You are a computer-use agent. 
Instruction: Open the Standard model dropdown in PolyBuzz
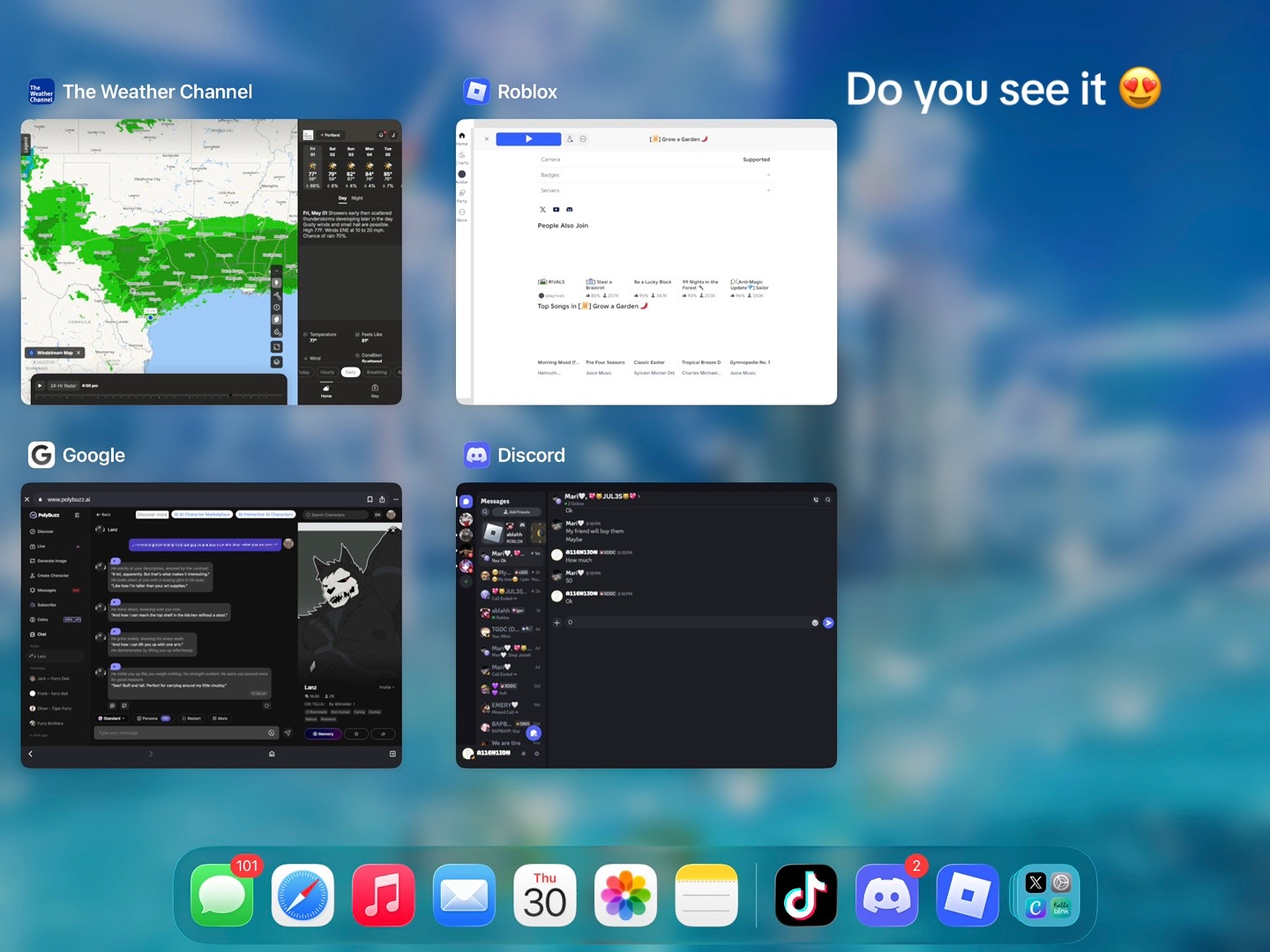click(112, 718)
